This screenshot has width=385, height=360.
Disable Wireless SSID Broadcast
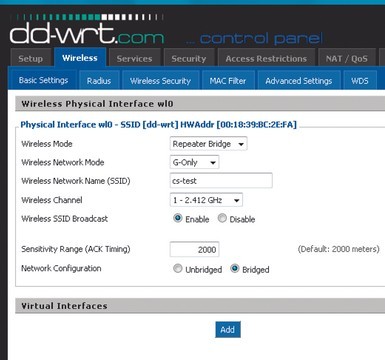(222, 218)
